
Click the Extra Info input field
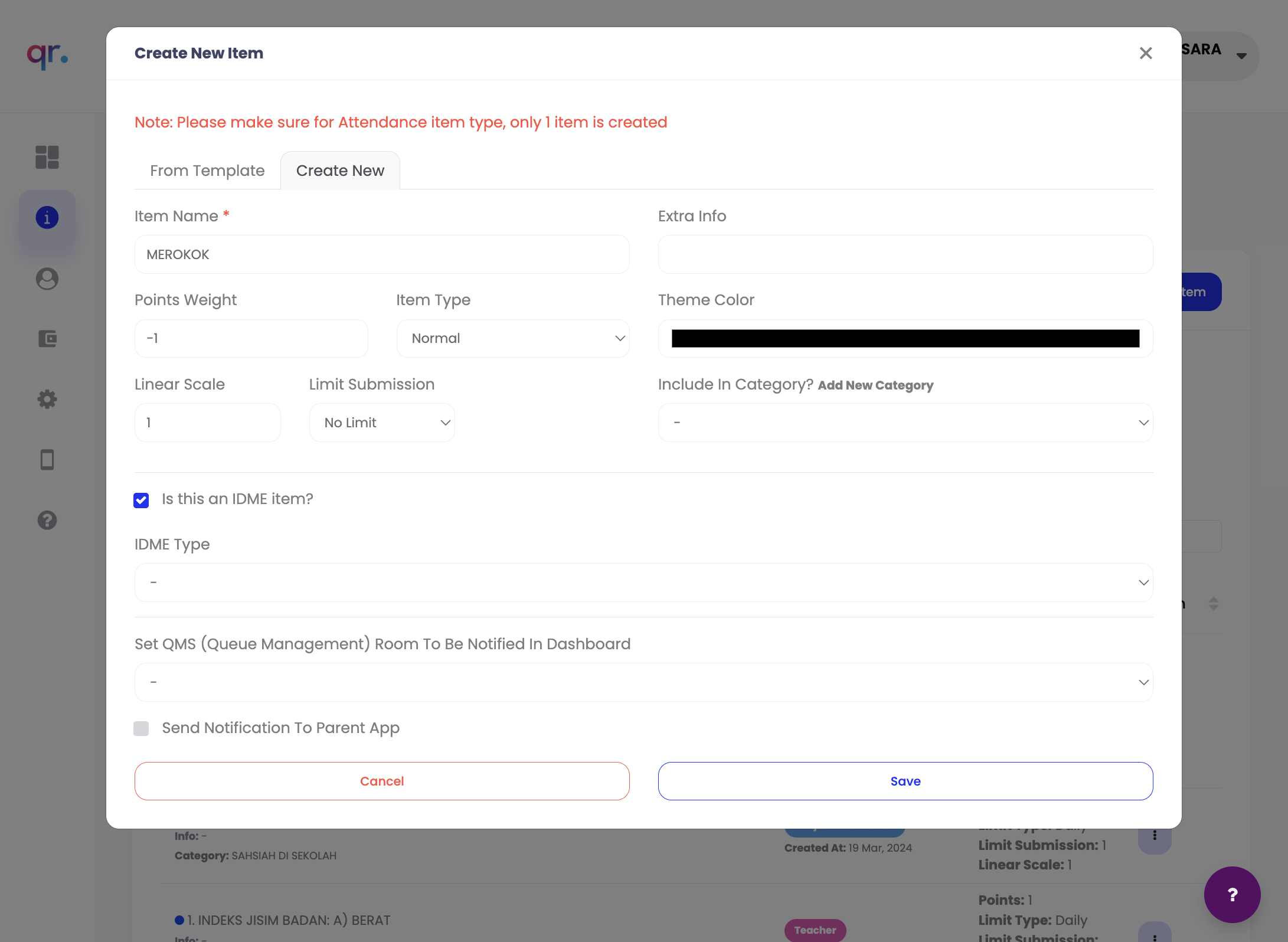pos(905,254)
